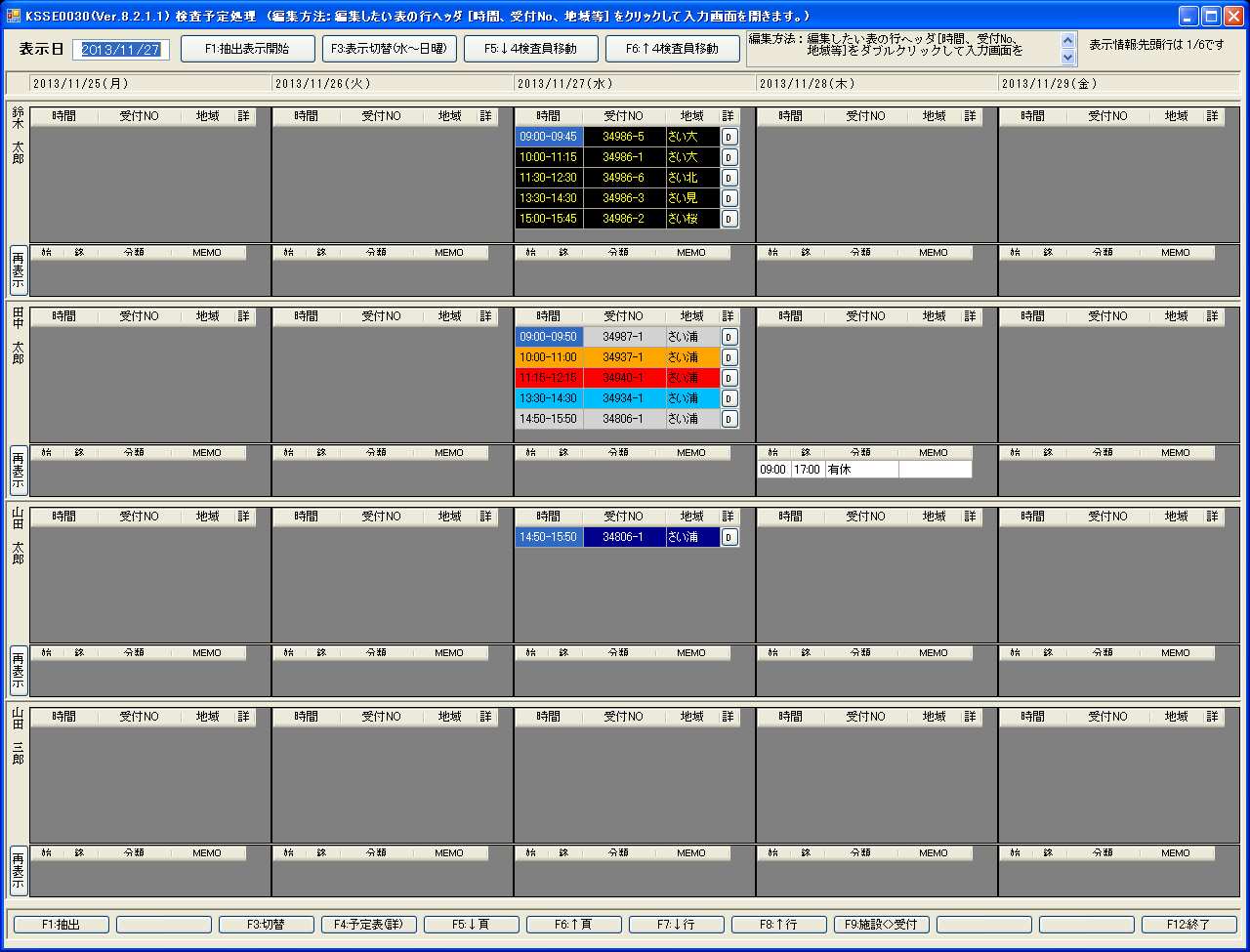The image size is (1250, 952).
Task: Select light blue row time 13:30-14:30
Action: [x=549, y=398]
